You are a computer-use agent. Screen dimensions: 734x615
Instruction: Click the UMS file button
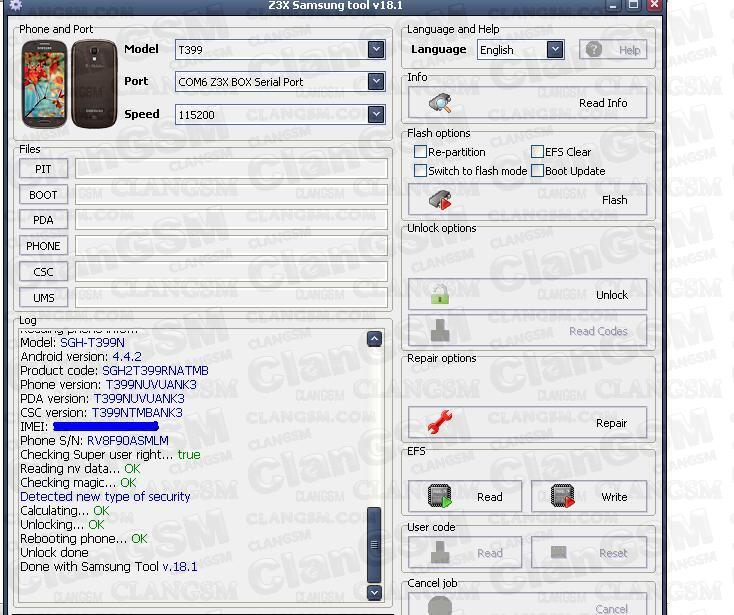pyautogui.click(x=44, y=298)
